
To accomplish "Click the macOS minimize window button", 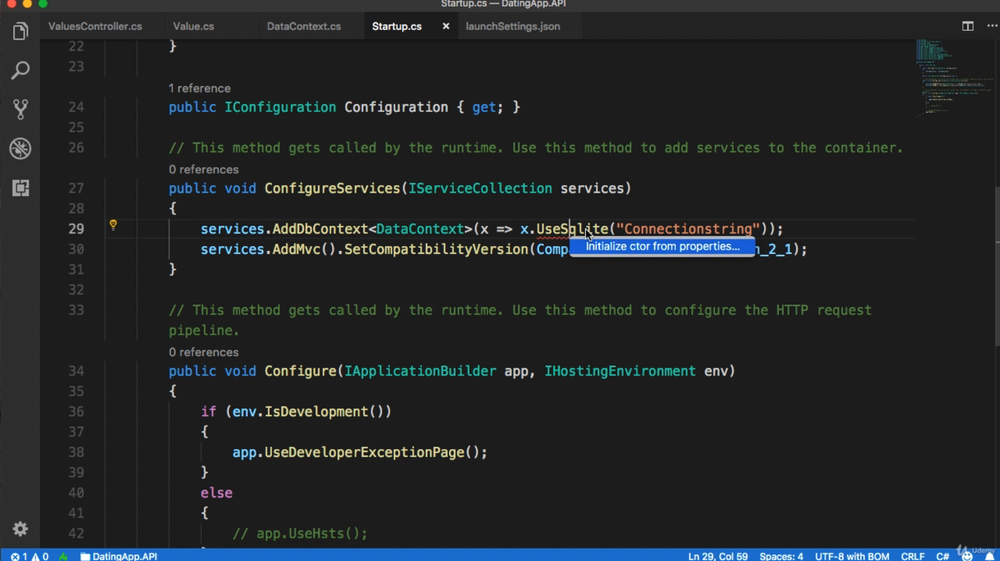I will pos(27,3).
